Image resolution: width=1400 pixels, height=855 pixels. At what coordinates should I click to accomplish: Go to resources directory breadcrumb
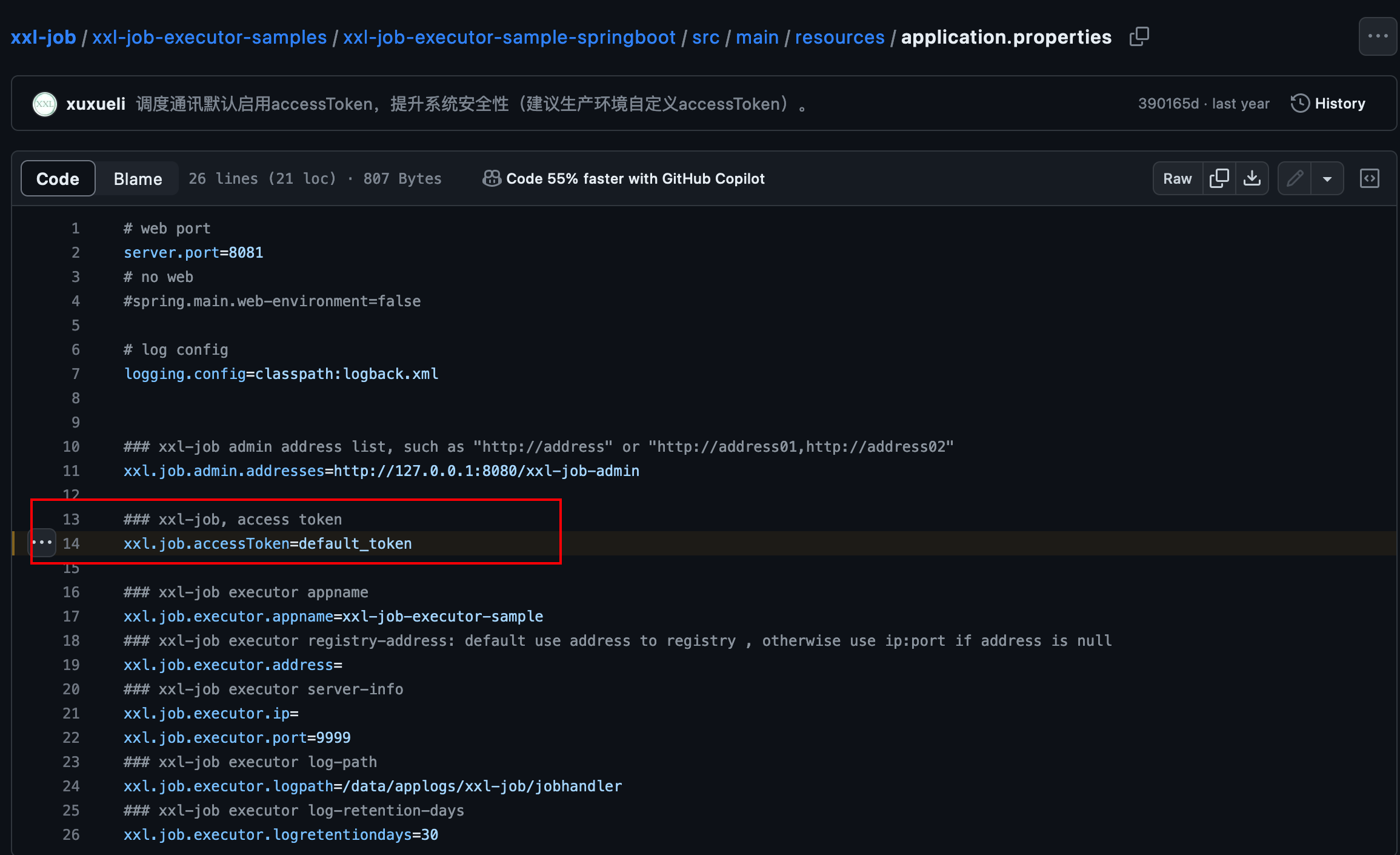pyautogui.click(x=839, y=37)
